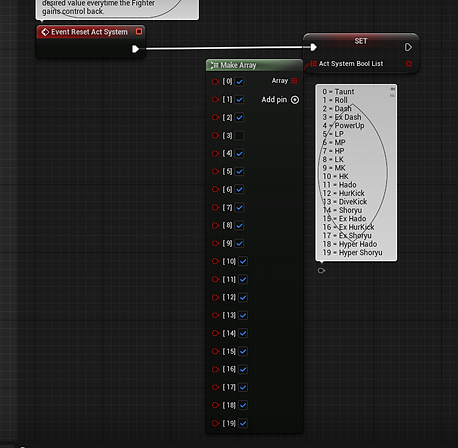Click the input pin for element 0
This screenshot has width=458, height=448.
click(215, 82)
